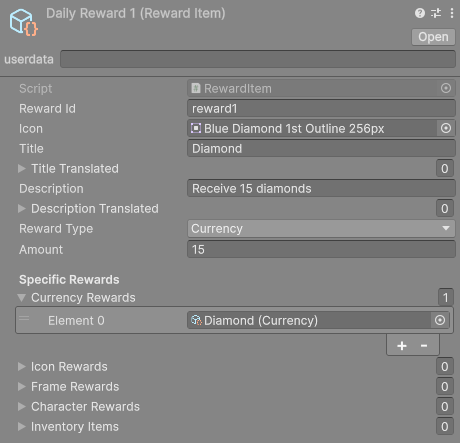Click Title Translated size field
Image resolution: width=460 pixels, height=443 pixels.
pos(445,169)
